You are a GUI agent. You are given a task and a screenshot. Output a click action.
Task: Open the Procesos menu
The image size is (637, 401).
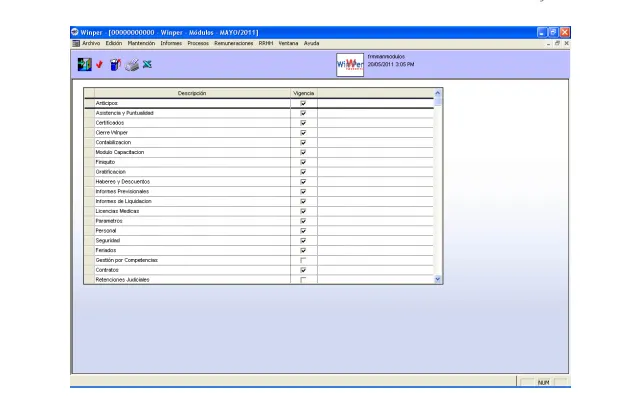(198, 43)
